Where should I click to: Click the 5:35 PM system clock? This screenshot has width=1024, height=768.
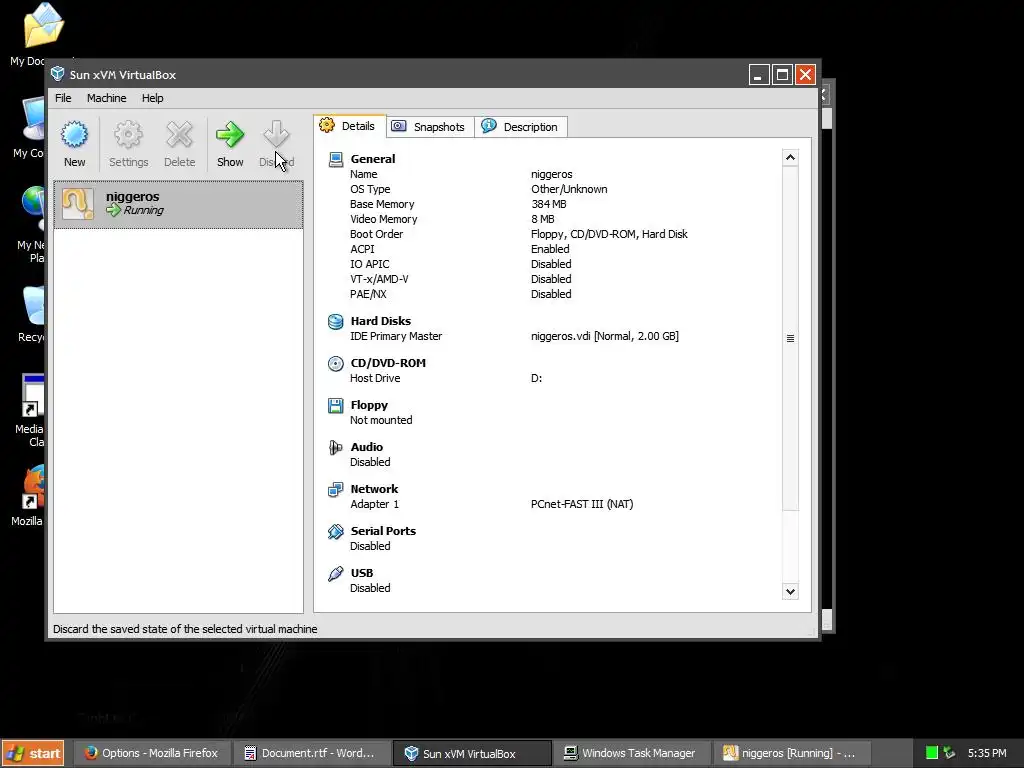pos(987,753)
